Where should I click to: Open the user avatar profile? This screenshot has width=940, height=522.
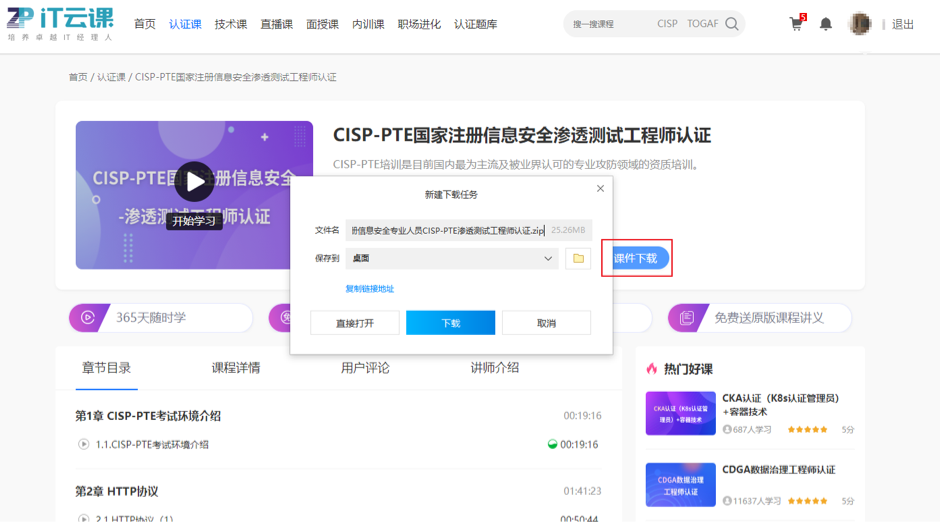pos(860,24)
